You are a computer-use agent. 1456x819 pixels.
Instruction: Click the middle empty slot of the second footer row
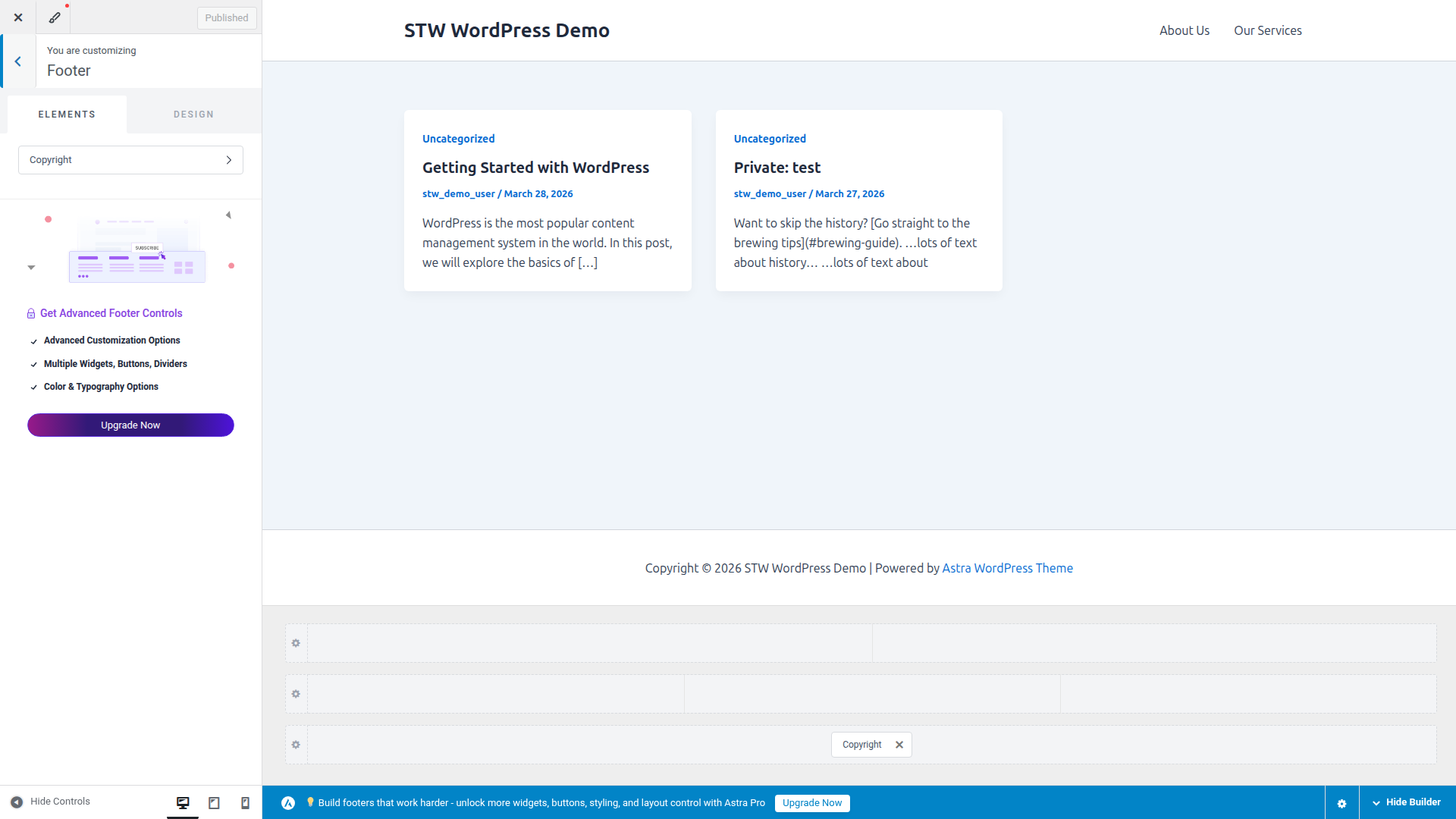[x=872, y=694]
